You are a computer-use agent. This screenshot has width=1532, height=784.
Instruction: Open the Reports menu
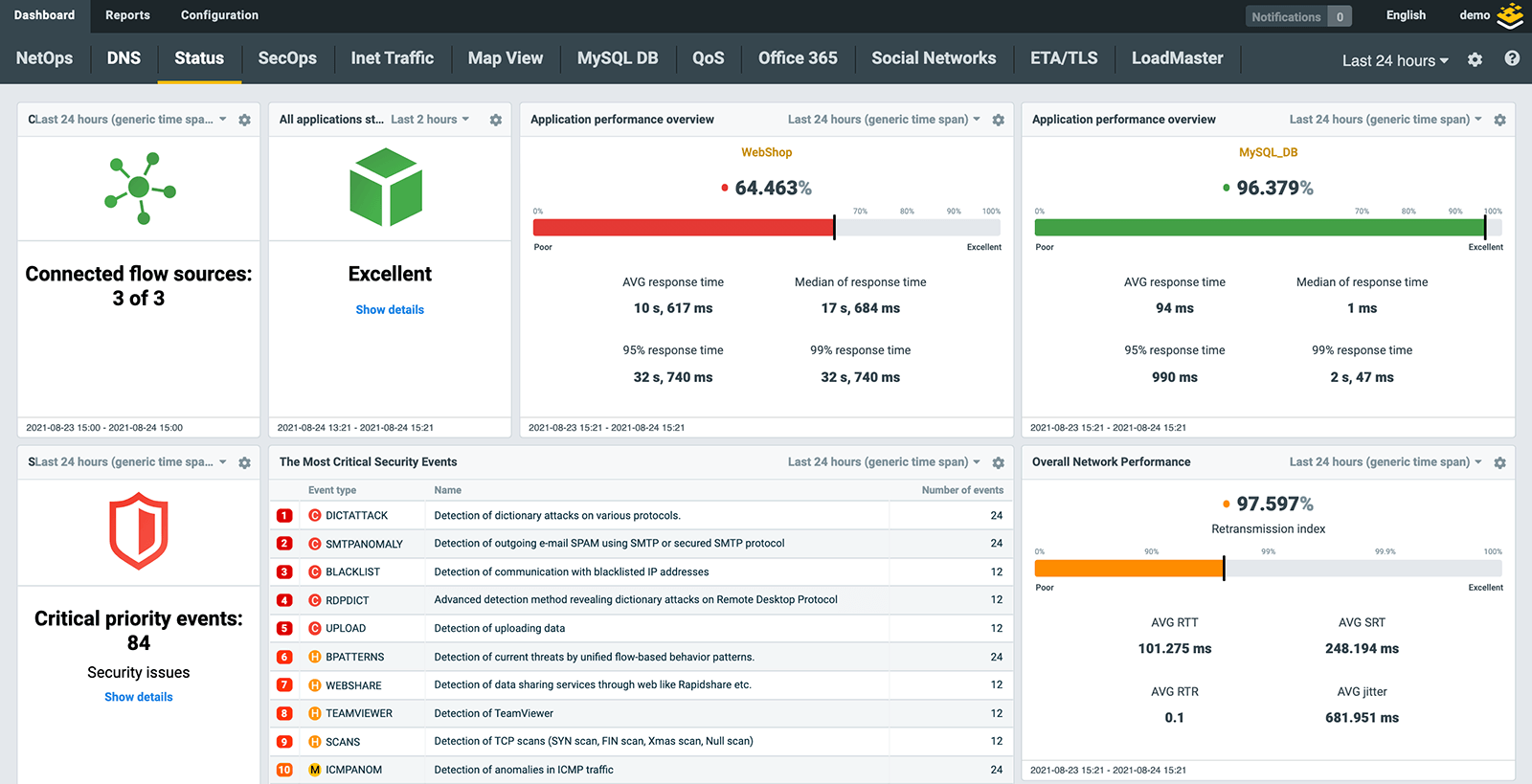click(x=127, y=15)
